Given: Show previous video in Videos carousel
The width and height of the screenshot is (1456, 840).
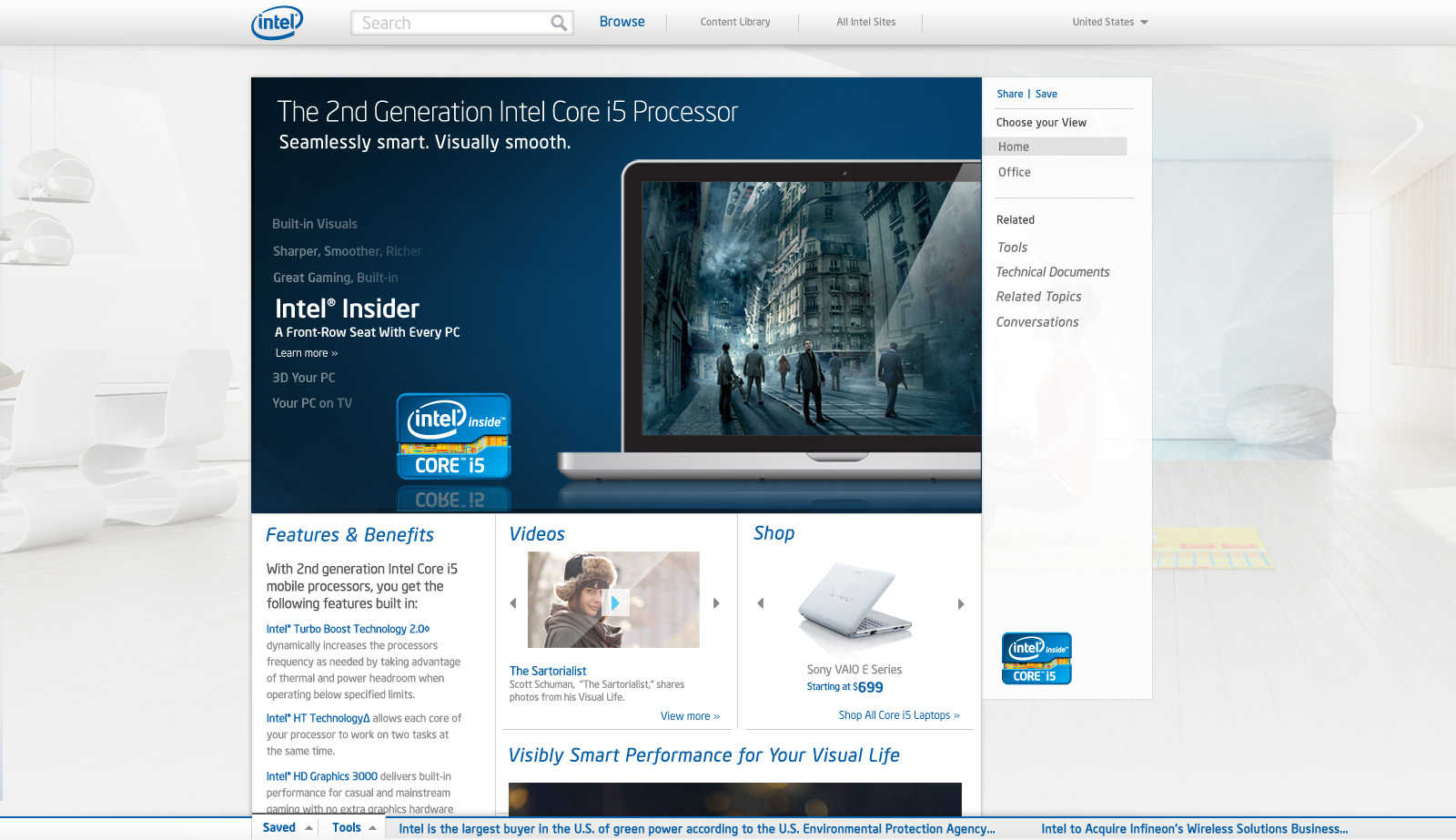Looking at the screenshot, I should [x=513, y=602].
